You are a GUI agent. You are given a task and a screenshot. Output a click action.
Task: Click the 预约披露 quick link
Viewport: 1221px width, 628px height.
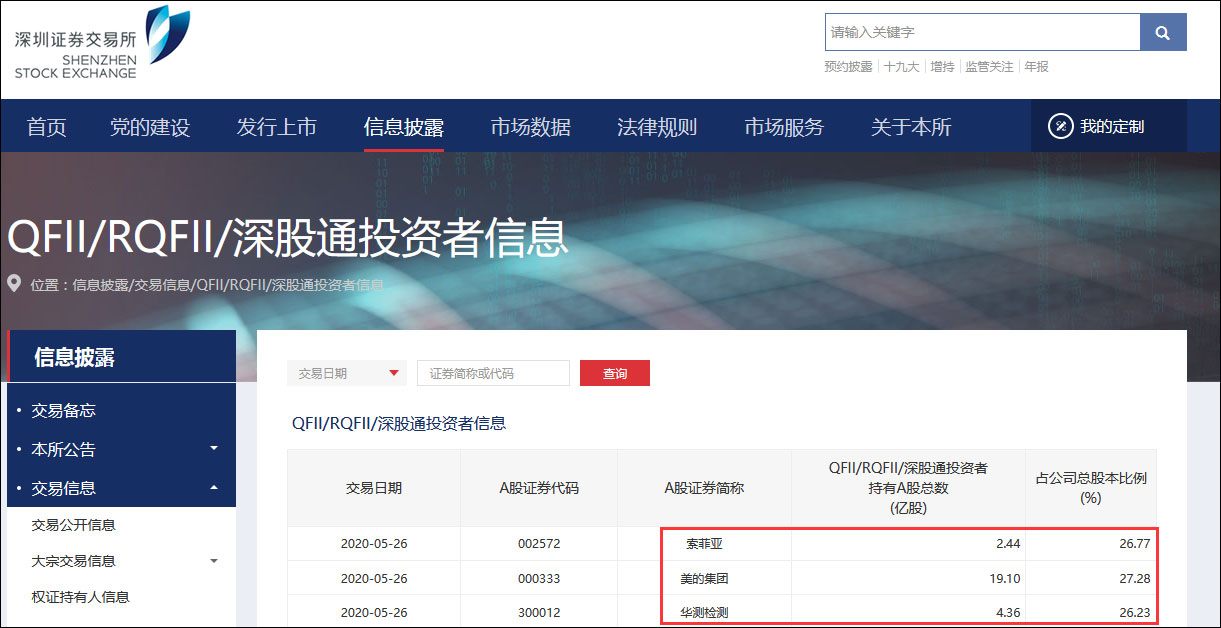point(848,67)
